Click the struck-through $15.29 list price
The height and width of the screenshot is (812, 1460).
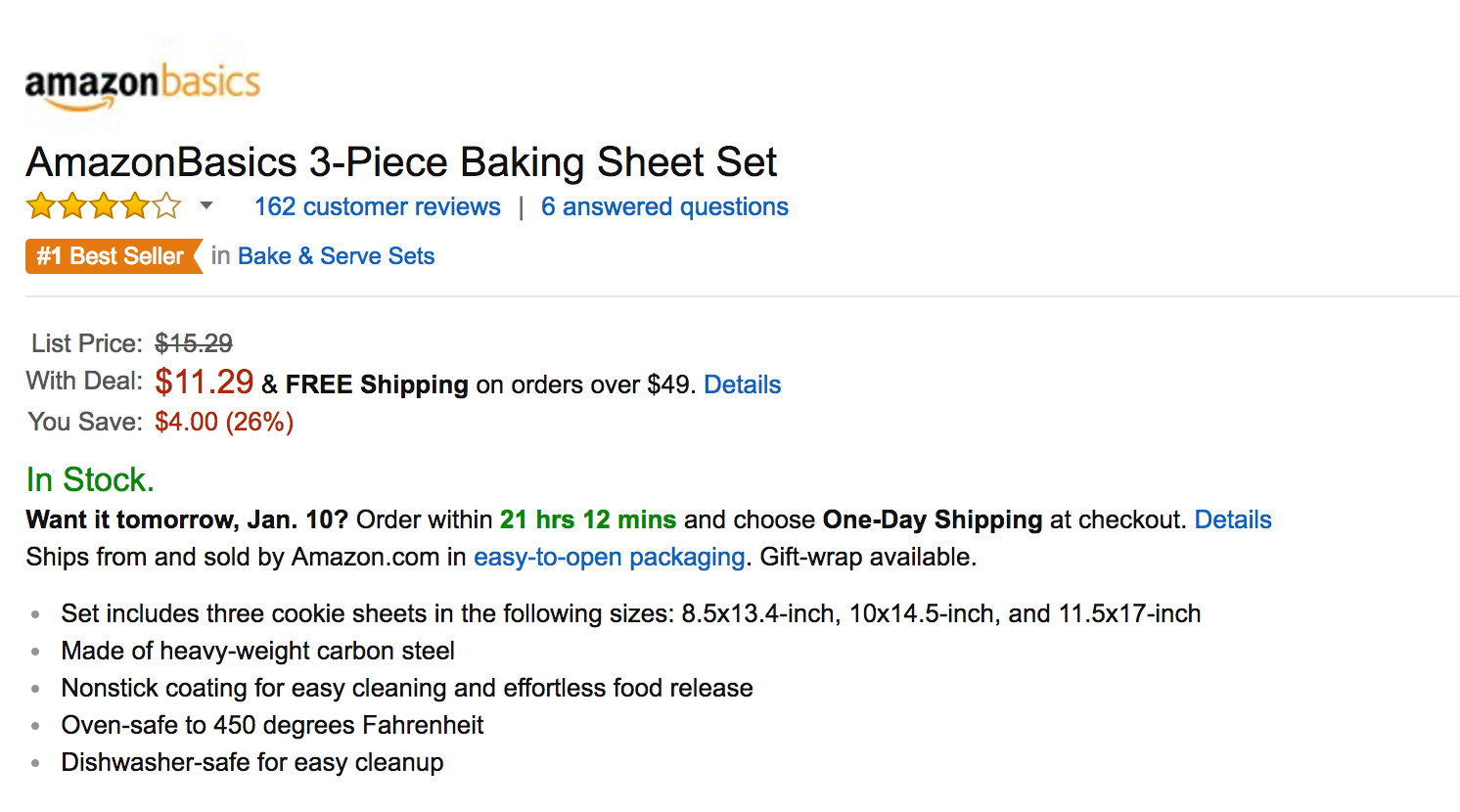click(194, 343)
